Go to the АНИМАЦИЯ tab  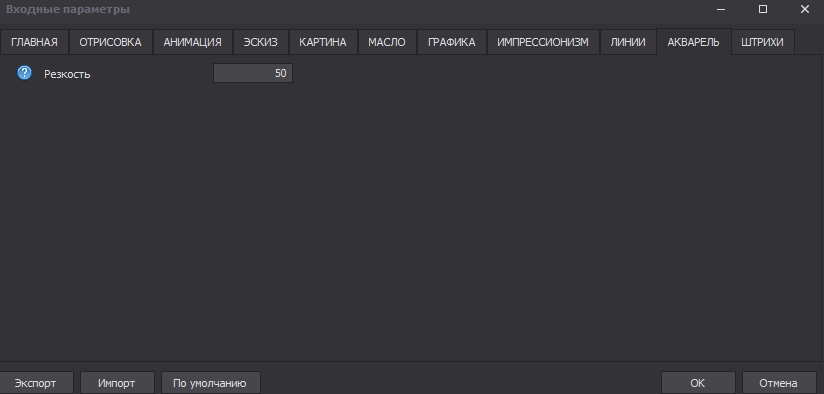point(192,42)
